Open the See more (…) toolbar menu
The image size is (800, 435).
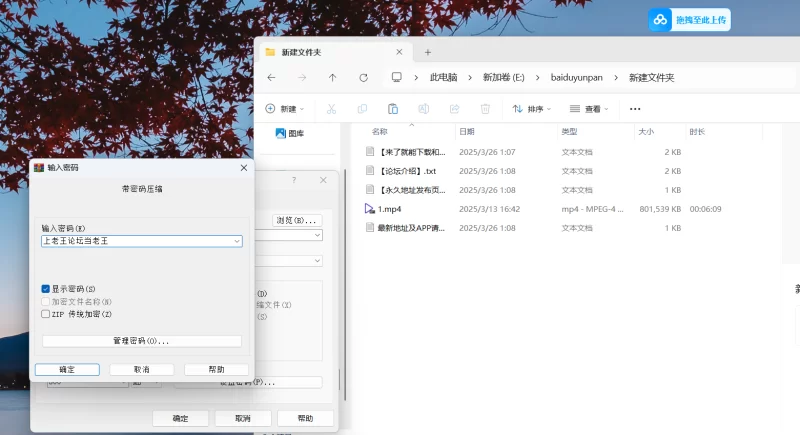tap(634, 109)
